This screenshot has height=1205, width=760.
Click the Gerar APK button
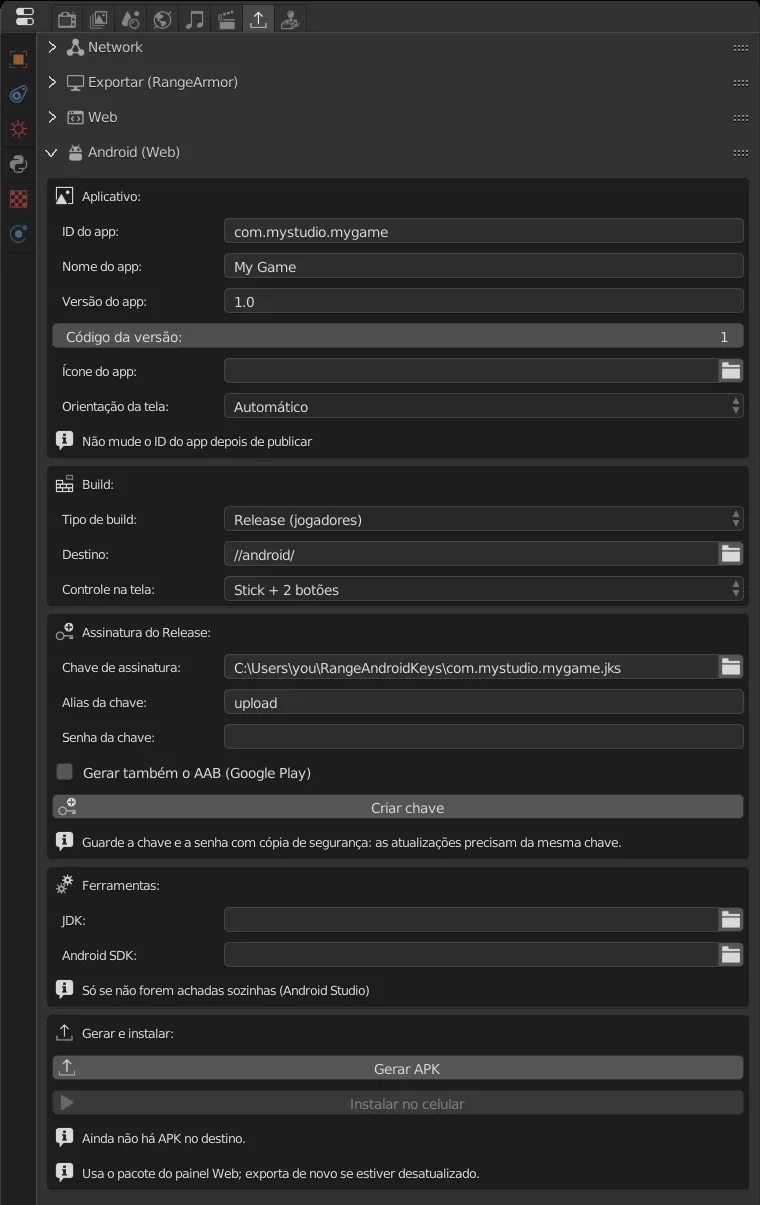398,1068
